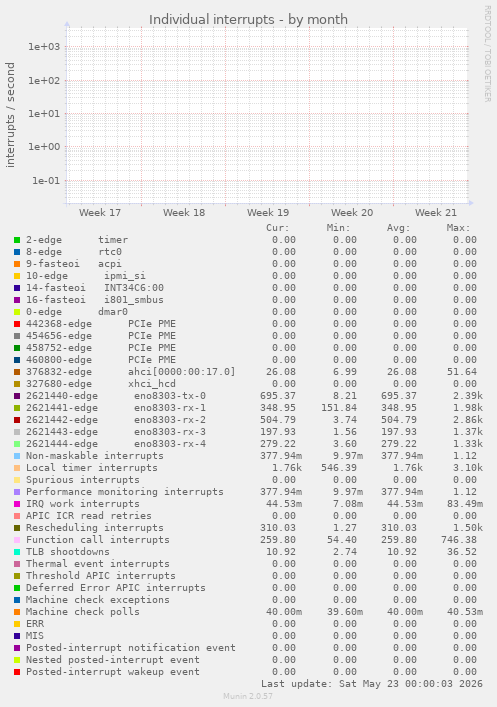
Task: Click the Rescheduling interrupts legend label
Action: pos(95,528)
